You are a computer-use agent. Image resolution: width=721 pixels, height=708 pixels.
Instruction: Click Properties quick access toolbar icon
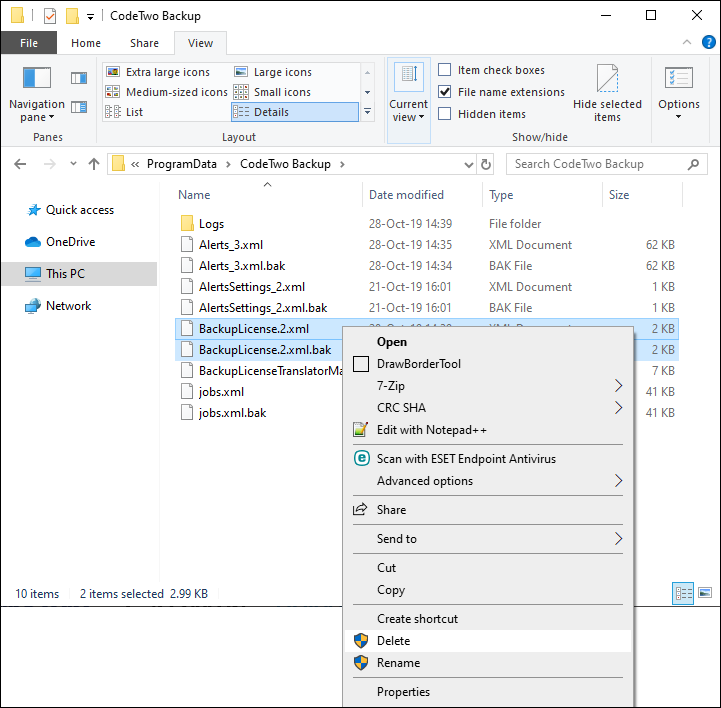point(50,16)
